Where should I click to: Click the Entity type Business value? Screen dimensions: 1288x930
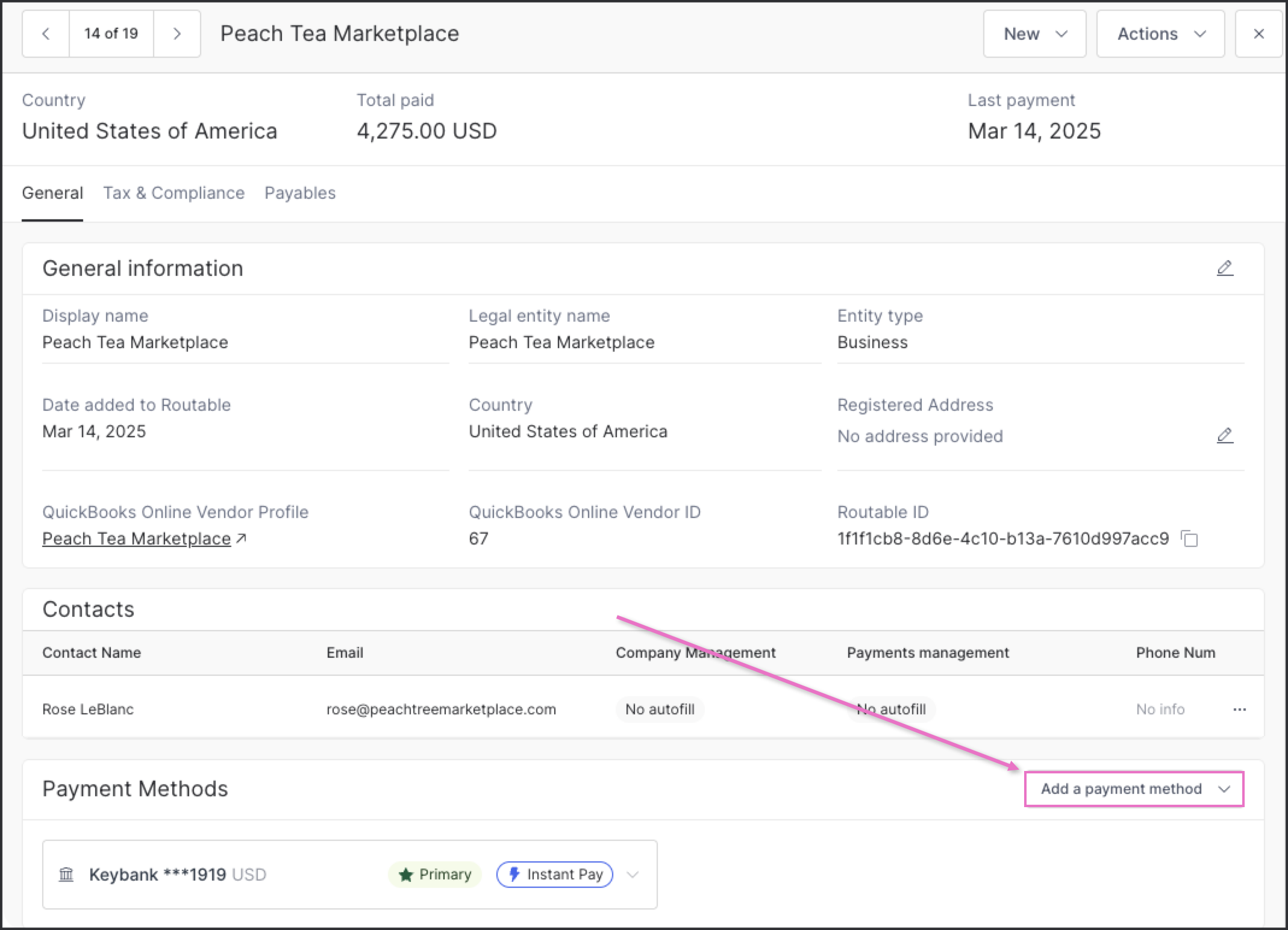coord(872,342)
